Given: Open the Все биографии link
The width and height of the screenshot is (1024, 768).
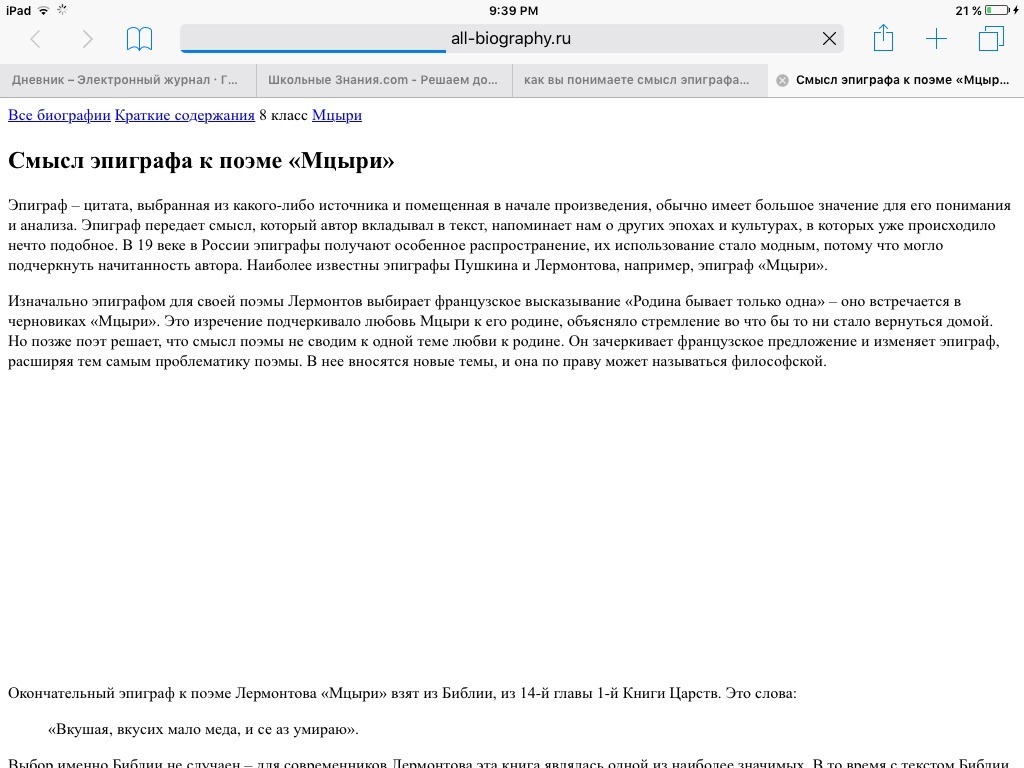Looking at the screenshot, I should [x=59, y=115].
